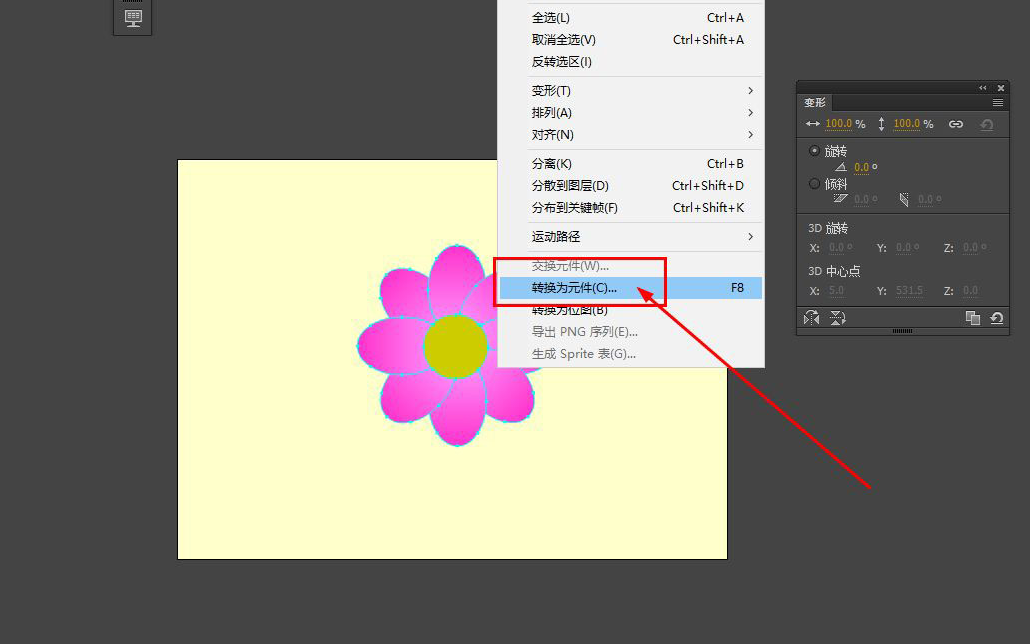Open the Transform panel options menu icon
This screenshot has width=1031, height=644.
pyautogui.click(x=998, y=102)
